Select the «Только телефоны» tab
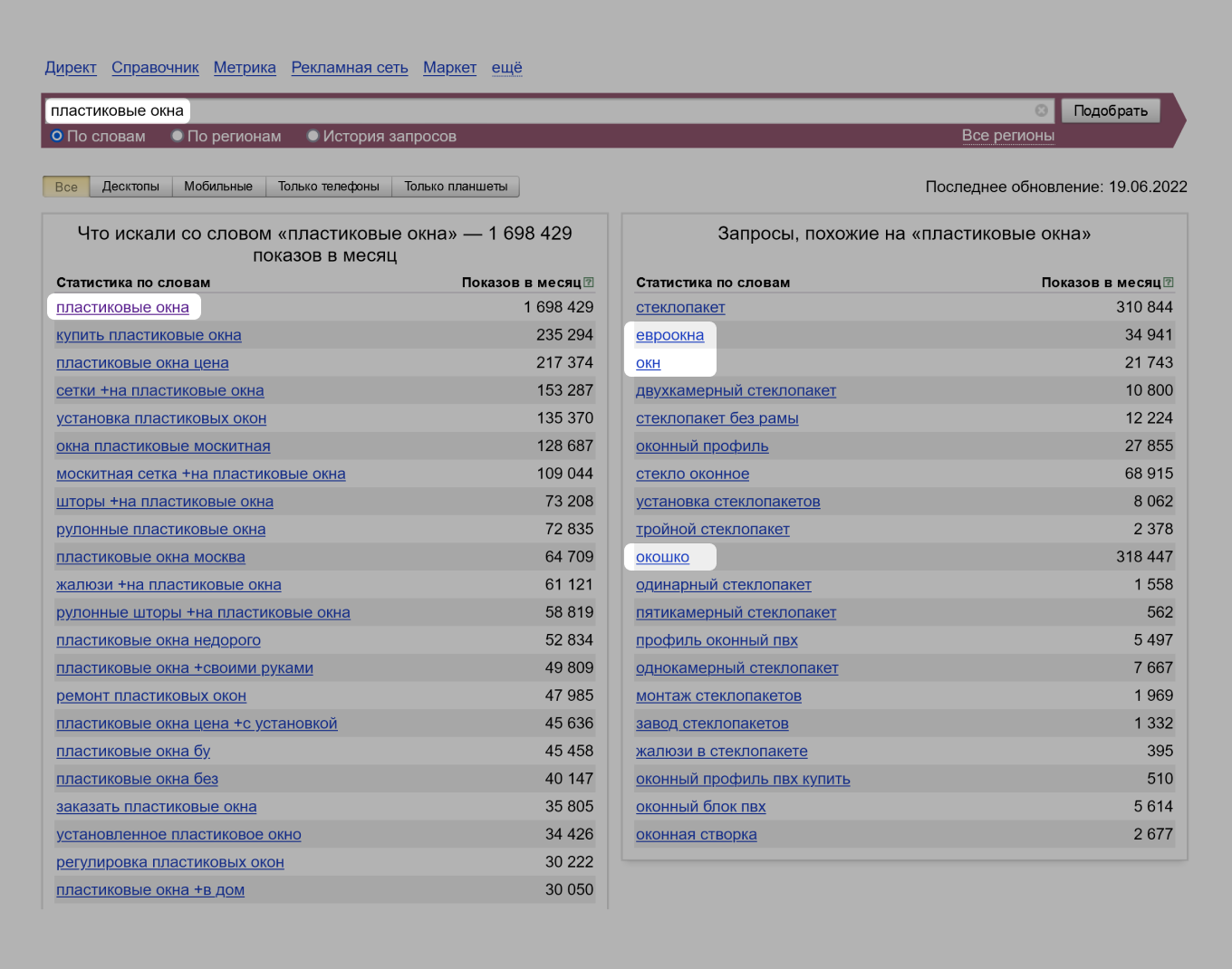1232x969 pixels. click(328, 187)
